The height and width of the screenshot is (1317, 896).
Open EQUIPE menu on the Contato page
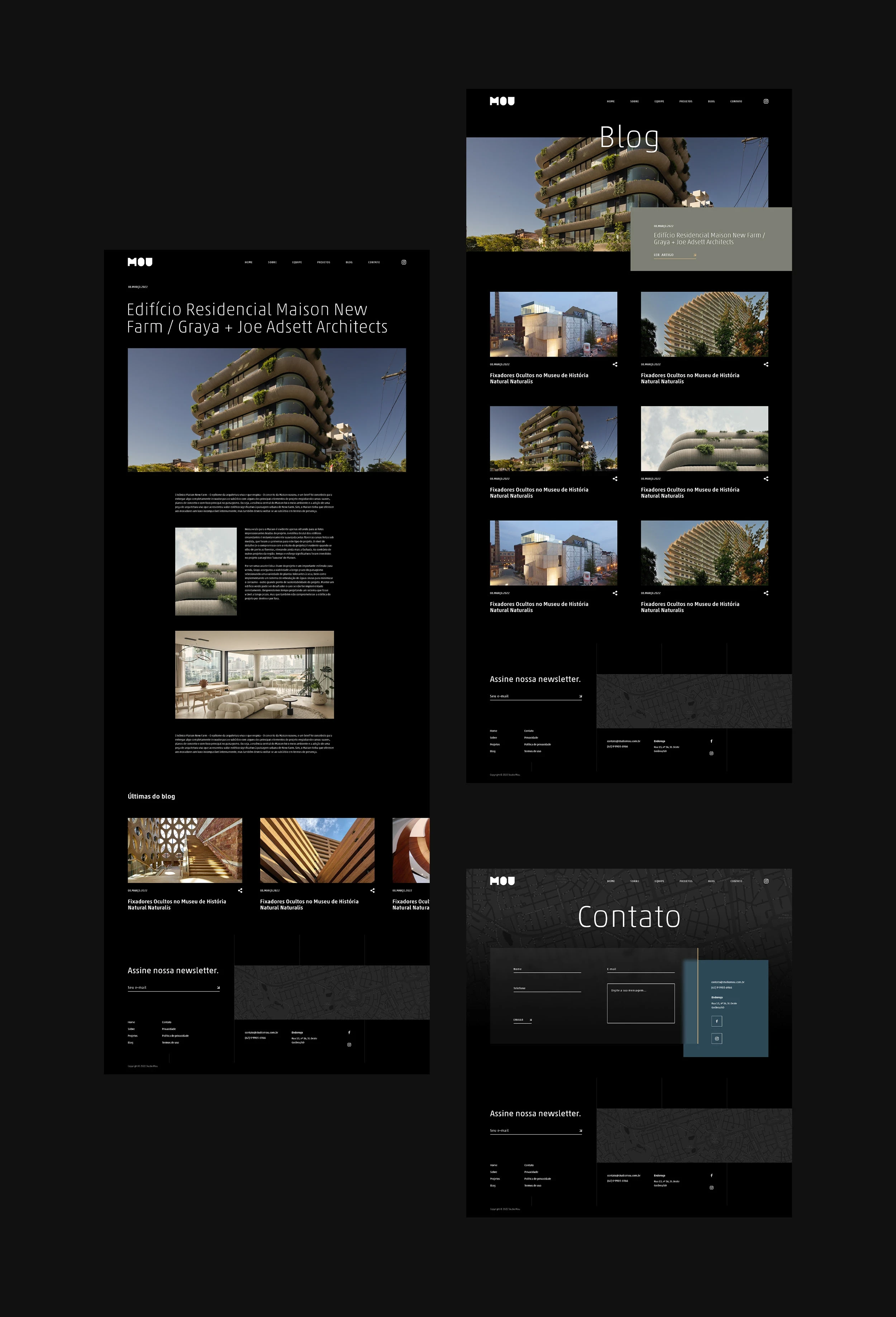pyautogui.click(x=659, y=881)
